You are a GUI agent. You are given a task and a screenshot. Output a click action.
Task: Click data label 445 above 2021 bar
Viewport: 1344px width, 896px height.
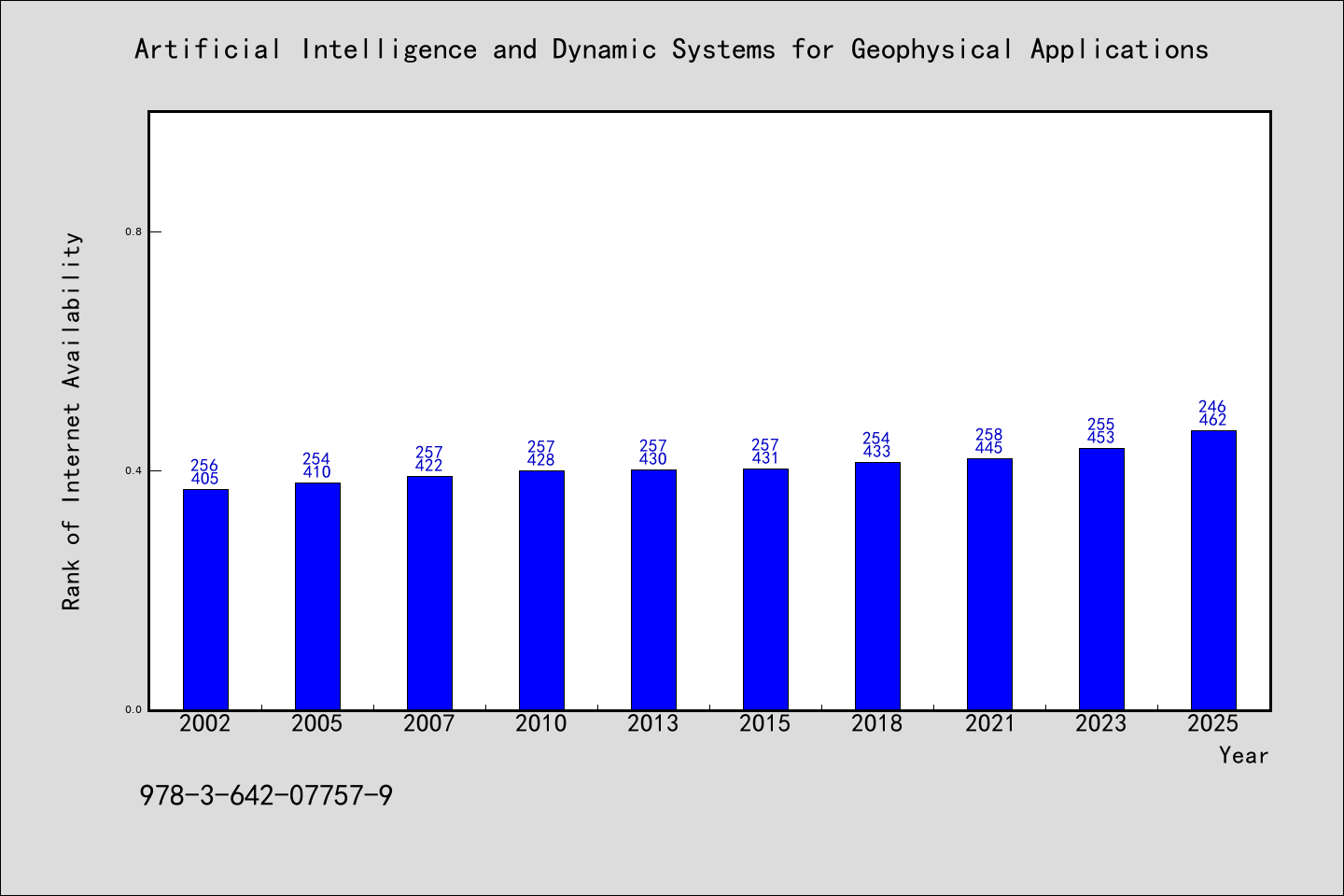coord(989,448)
